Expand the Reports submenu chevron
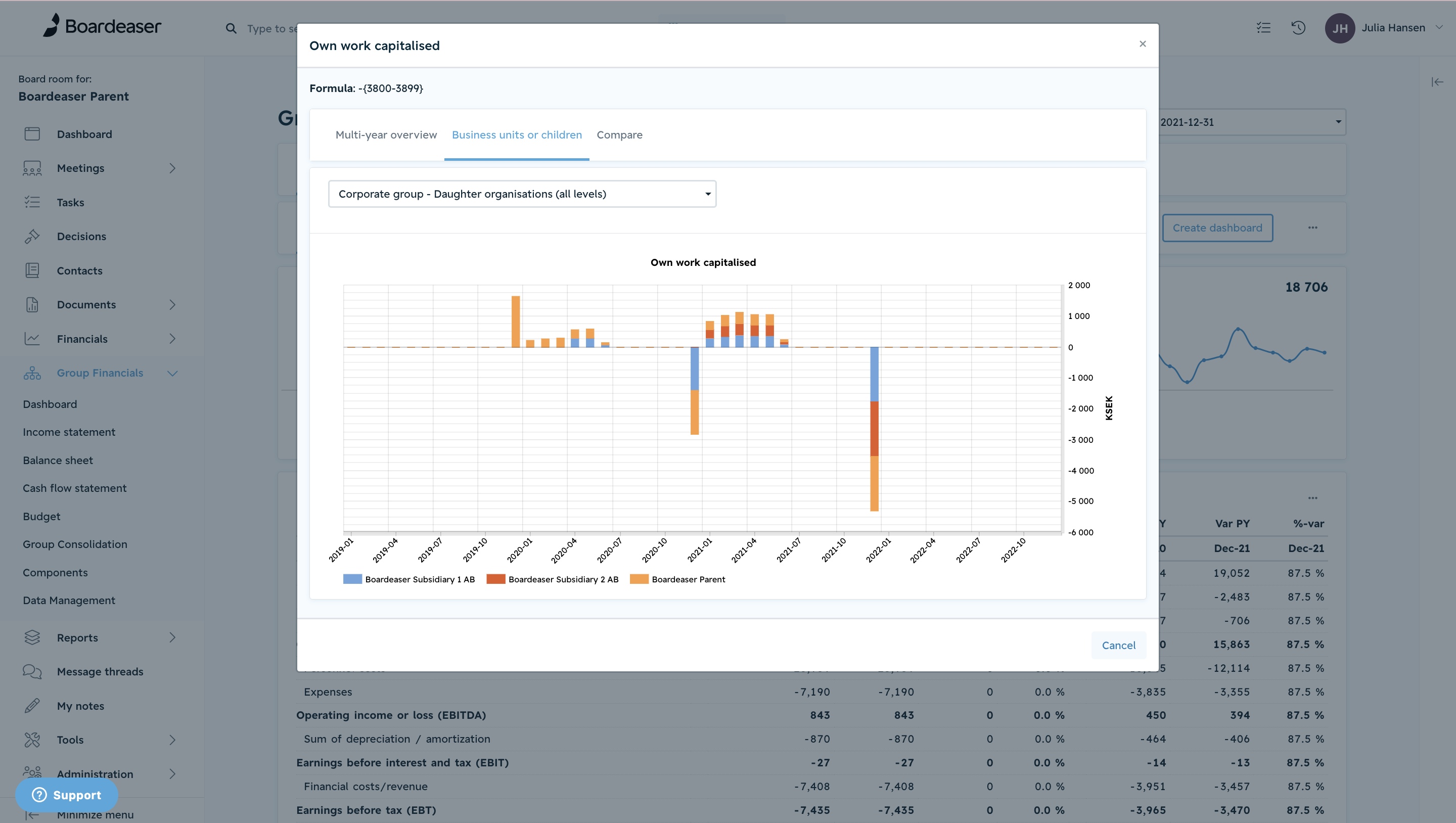The image size is (1456, 823). (x=172, y=637)
